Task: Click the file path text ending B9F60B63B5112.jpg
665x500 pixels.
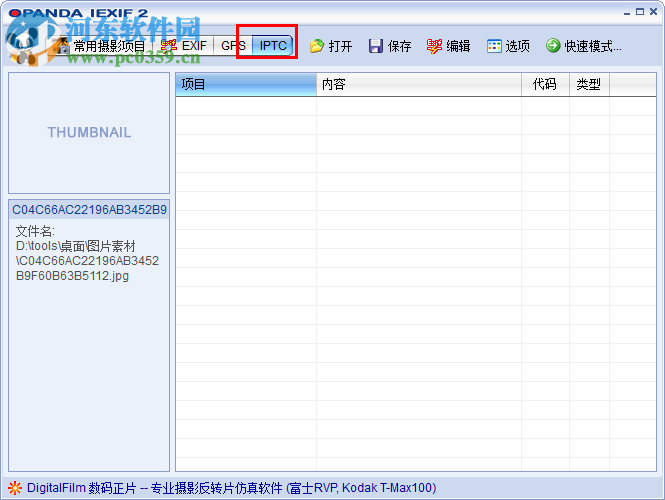Action: 87,261
